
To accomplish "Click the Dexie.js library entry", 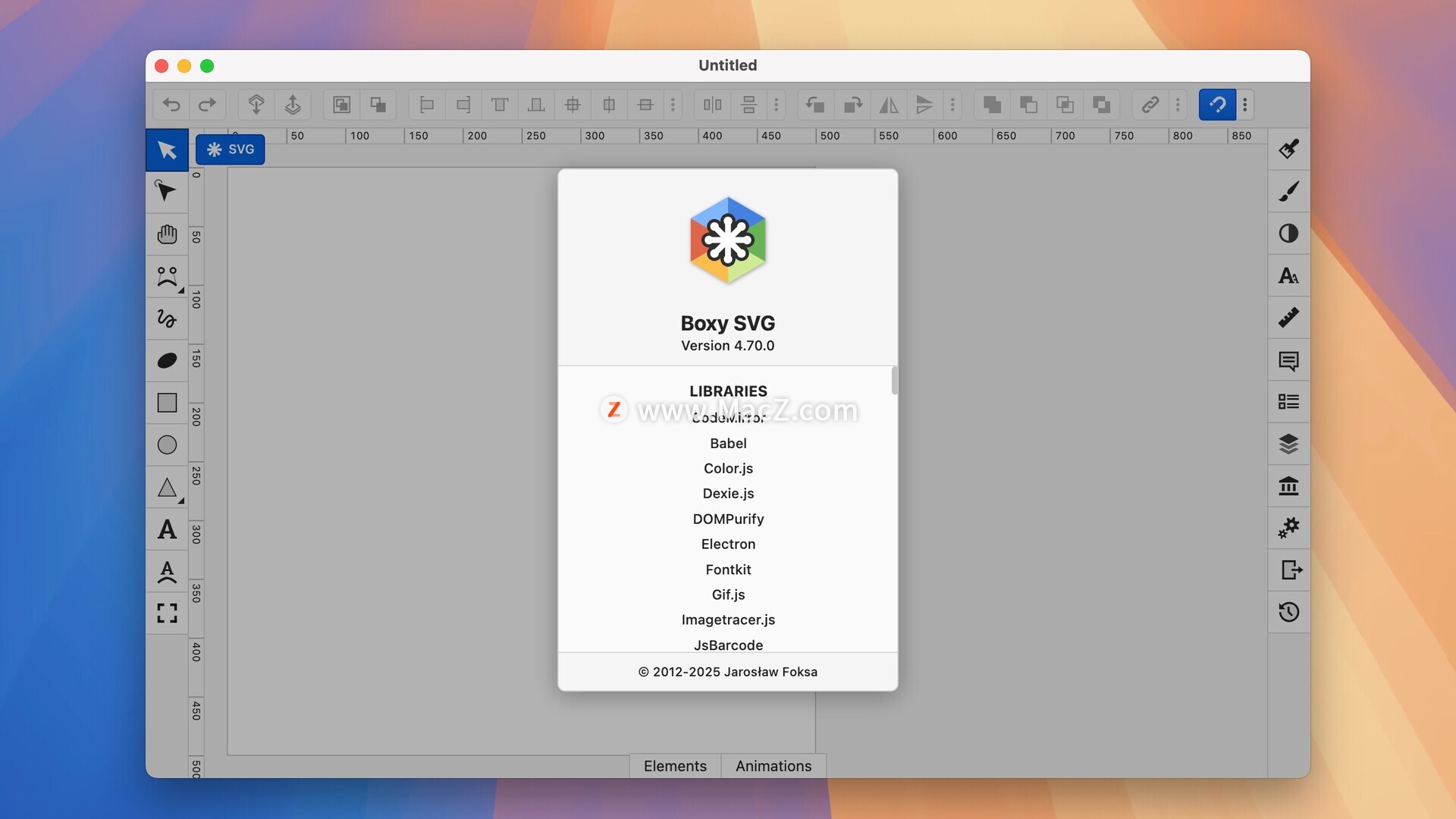I will (728, 494).
